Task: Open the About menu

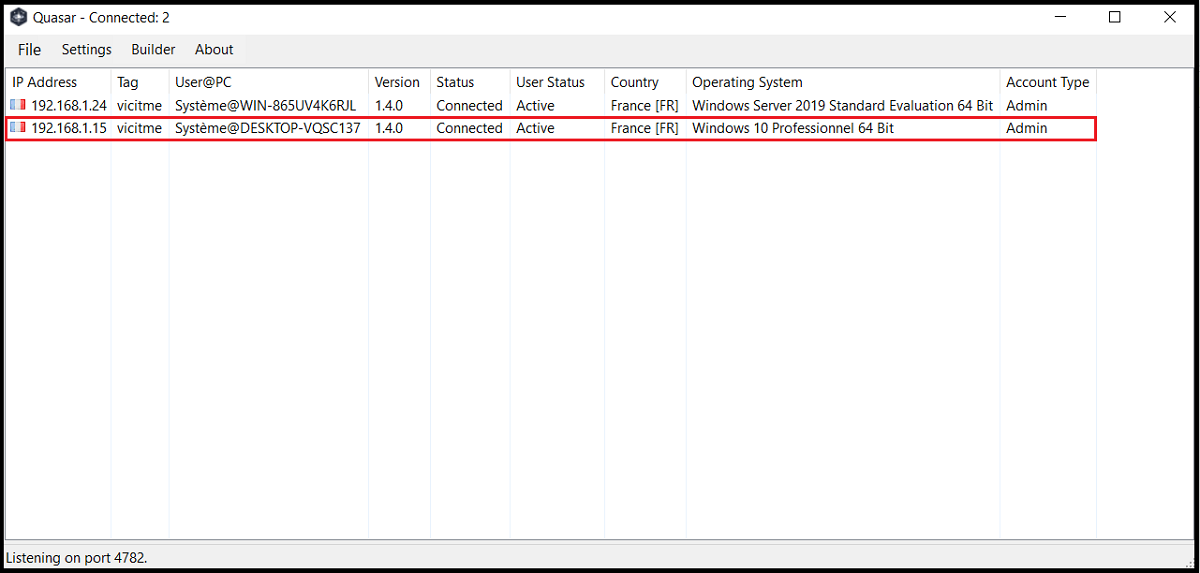Action: (214, 49)
